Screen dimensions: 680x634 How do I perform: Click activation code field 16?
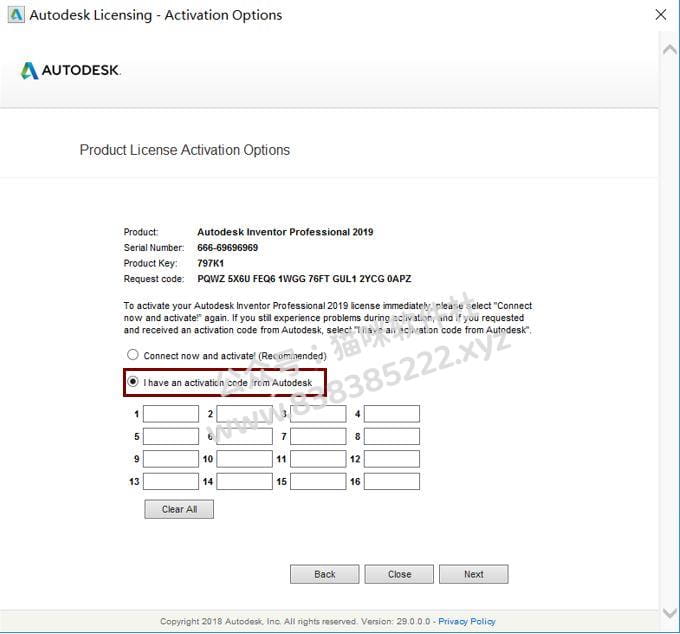392,481
